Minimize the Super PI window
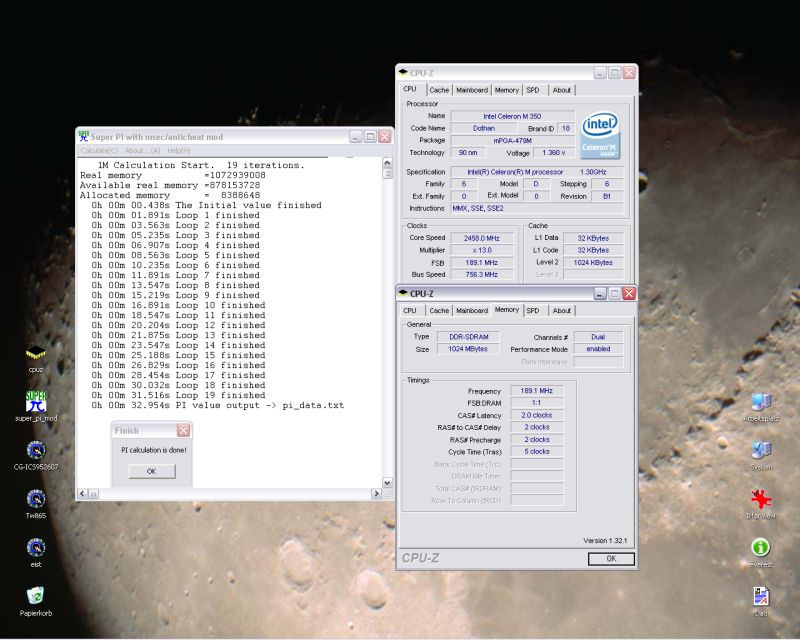Viewport: 800px width, 640px height. pyautogui.click(x=356, y=137)
